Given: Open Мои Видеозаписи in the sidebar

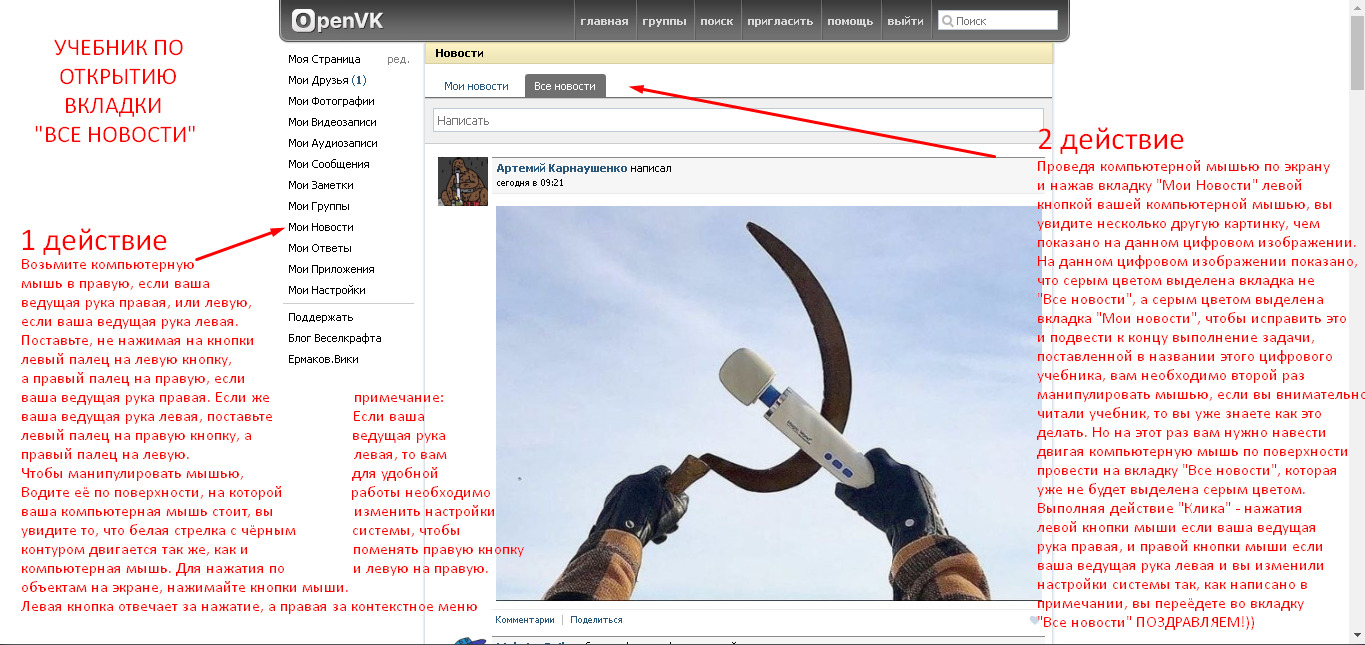Looking at the screenshot, I should [x=332, y=122].
